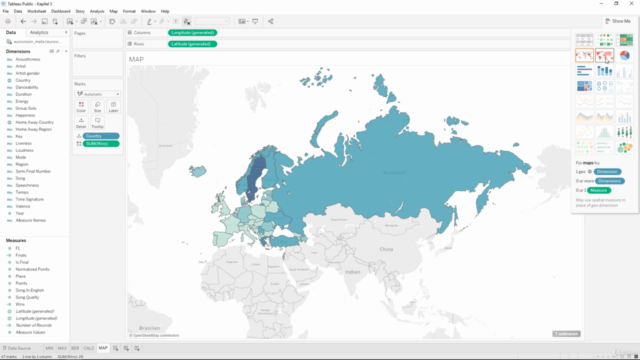640x360 pixels.
Task: Open the Dimensions pane dropdown arrow
Action: pos(66,51)
